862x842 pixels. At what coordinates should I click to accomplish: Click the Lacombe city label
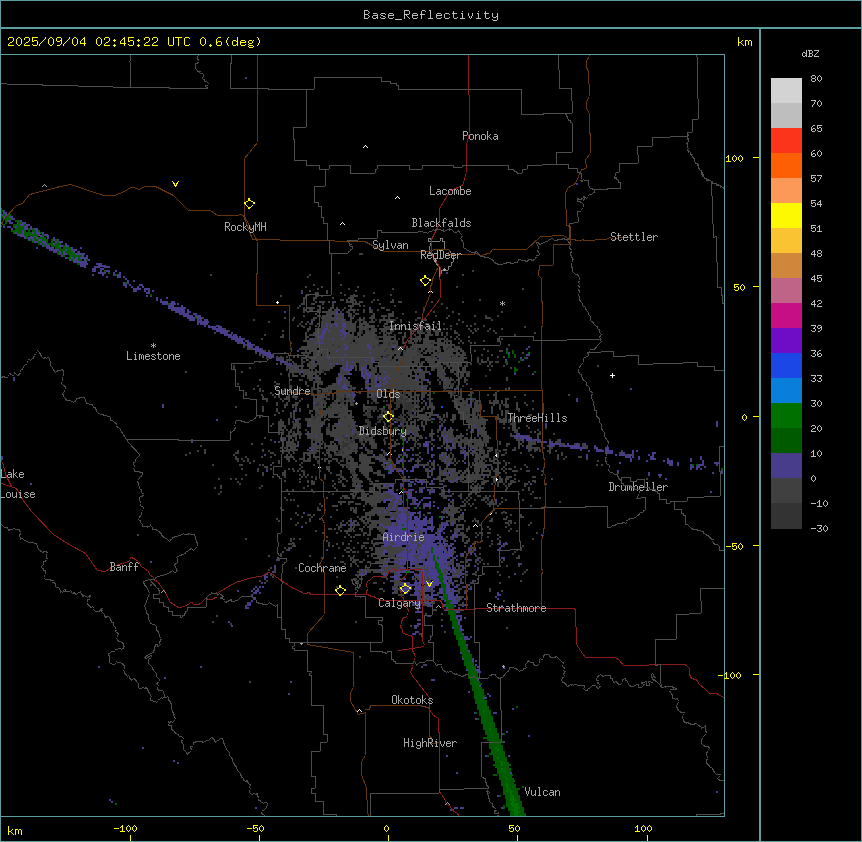(450, 191)
